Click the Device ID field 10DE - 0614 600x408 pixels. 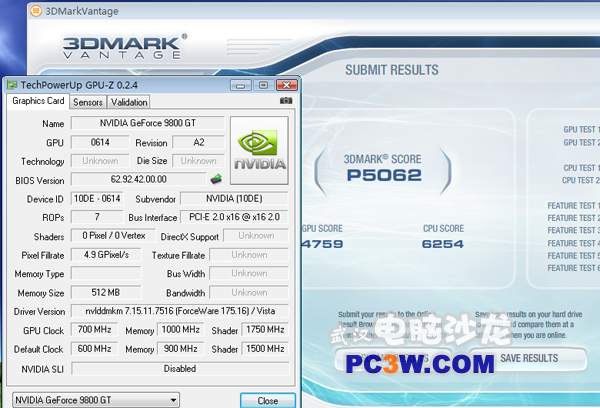click(97, 198)
